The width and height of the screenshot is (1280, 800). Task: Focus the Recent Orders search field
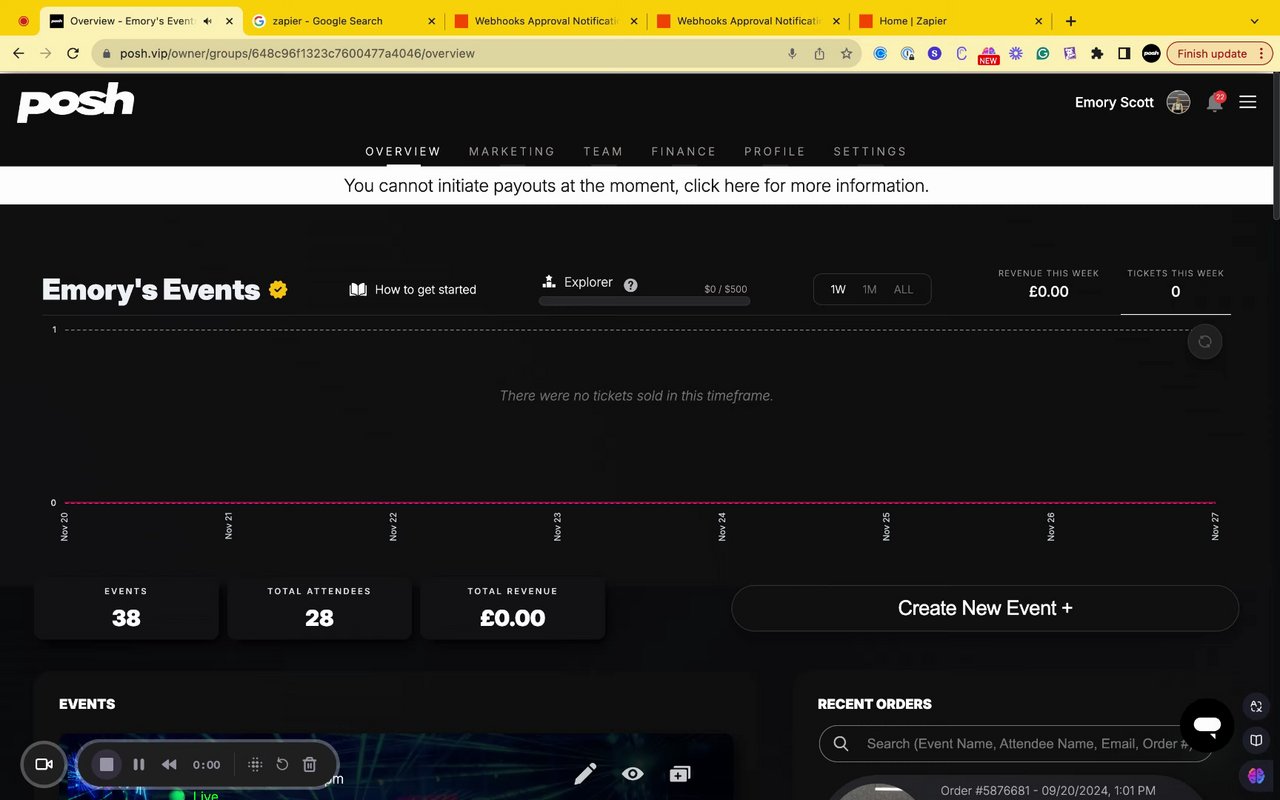(1016, 743)
